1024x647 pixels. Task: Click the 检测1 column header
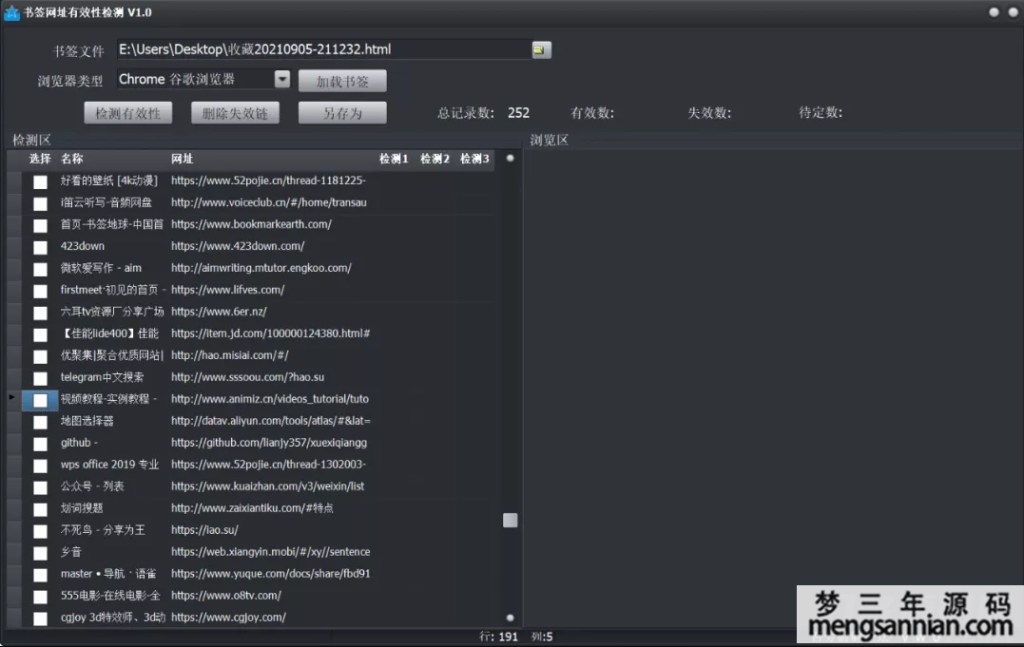click(x=394, y=159)
